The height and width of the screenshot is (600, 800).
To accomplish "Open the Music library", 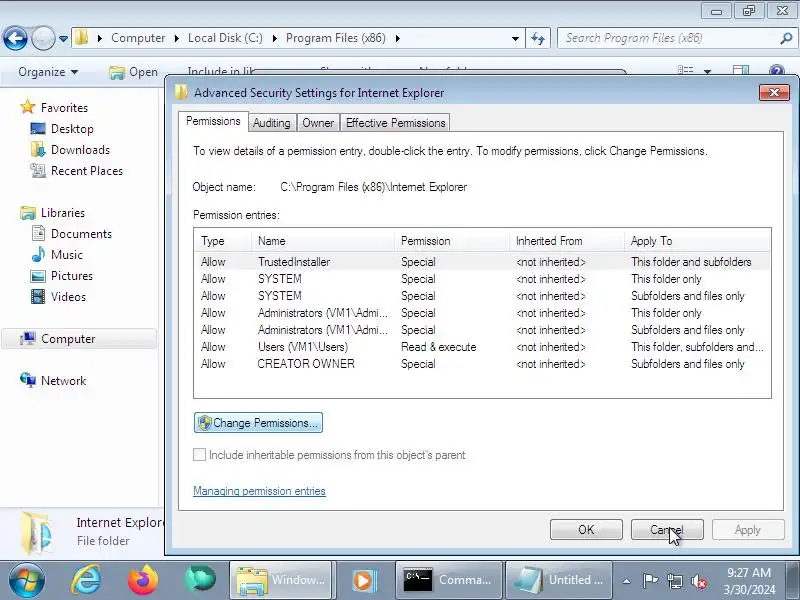I will pos(57,255).
